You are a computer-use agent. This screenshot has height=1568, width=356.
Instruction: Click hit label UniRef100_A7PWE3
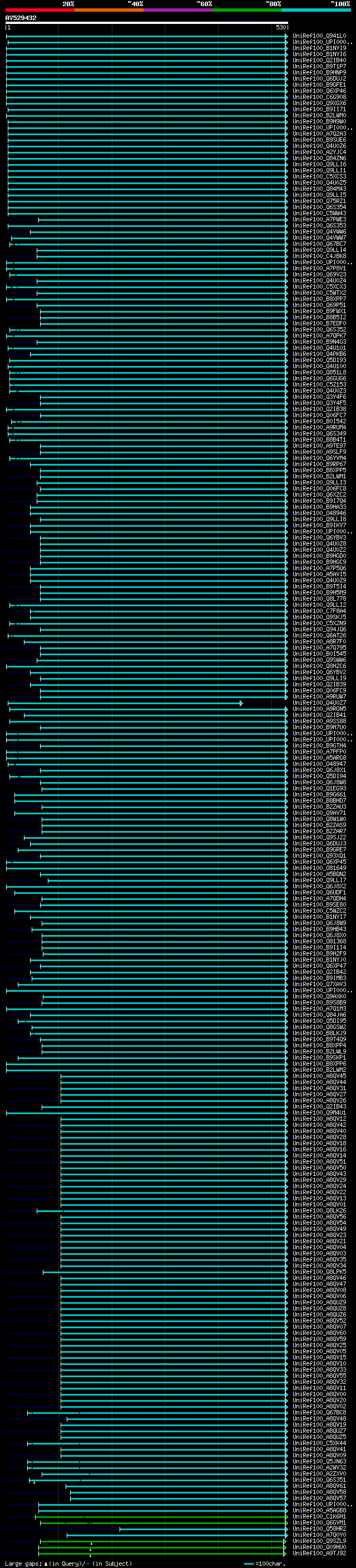319,219
